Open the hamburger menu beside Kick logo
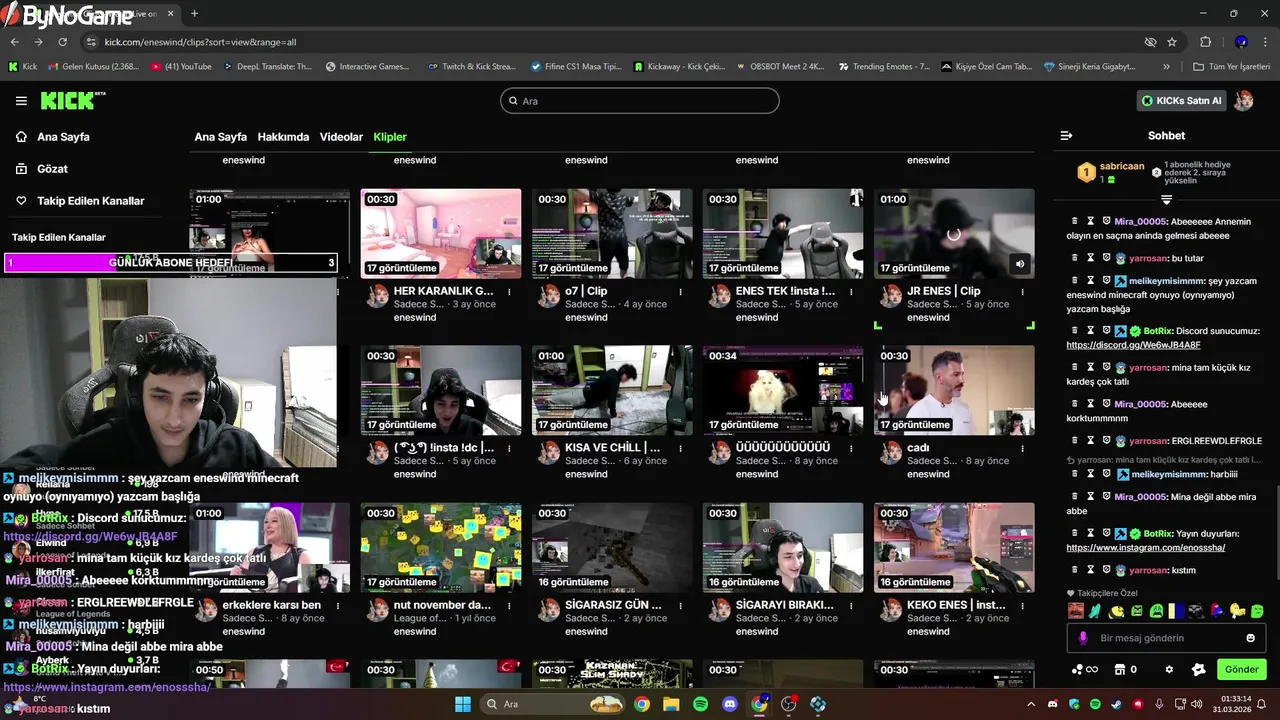This screenshot has height=720, width=1280. point(21,101)
